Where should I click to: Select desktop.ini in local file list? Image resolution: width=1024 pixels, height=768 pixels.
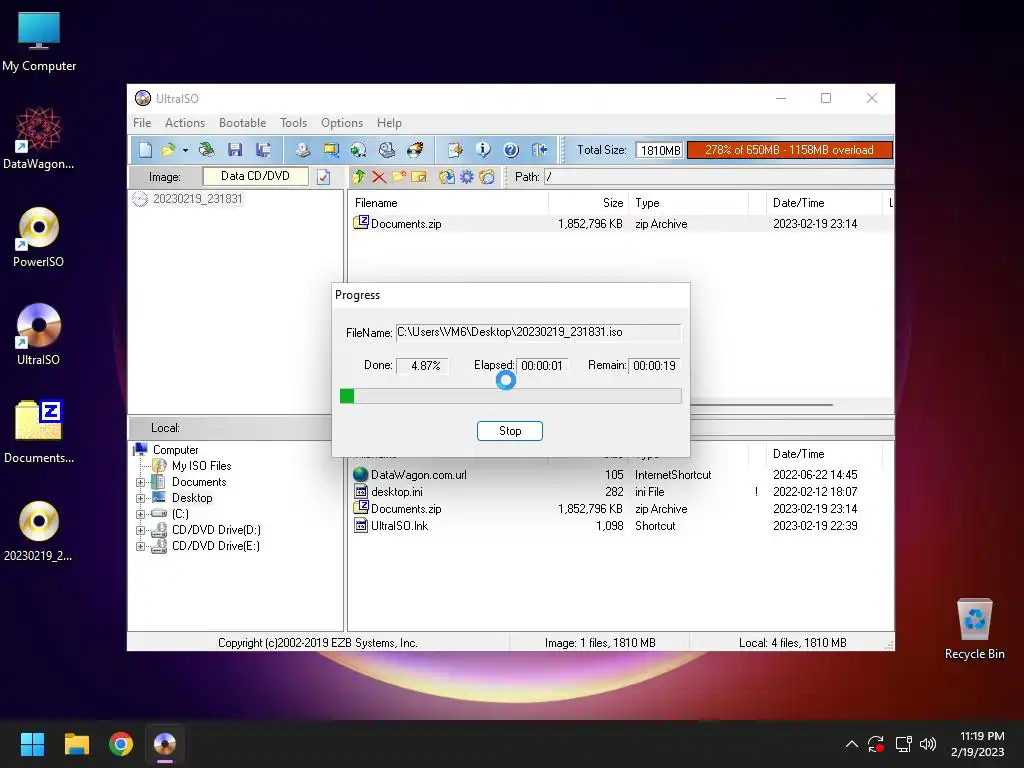click(x=396, y=492)
